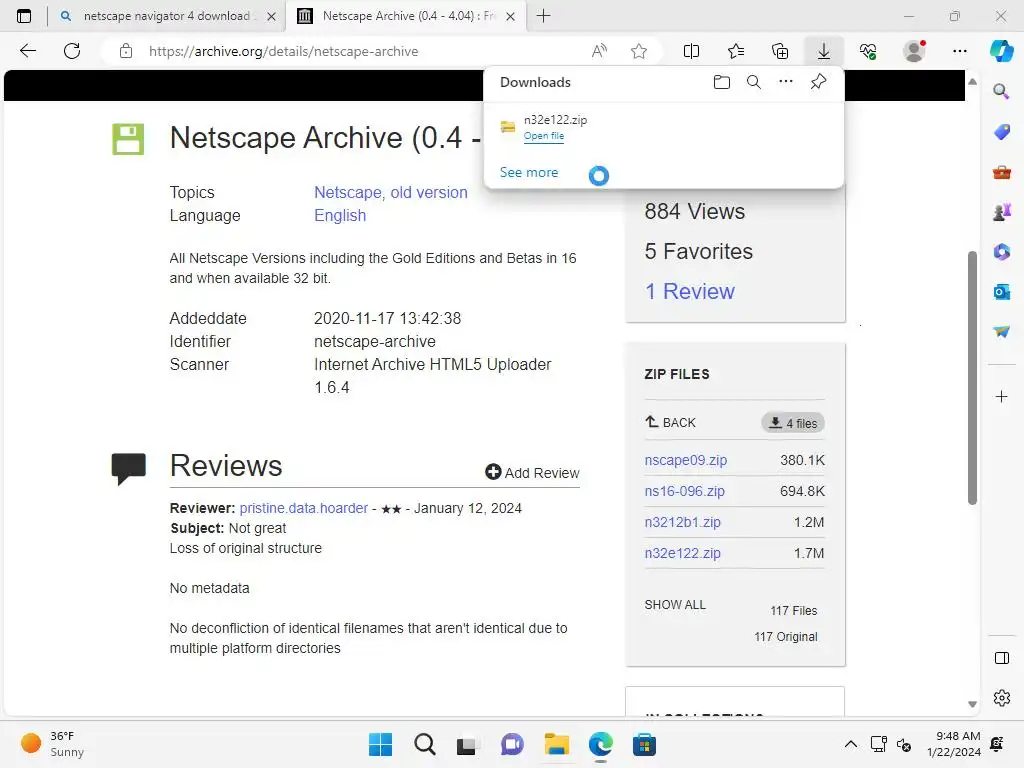Screen dimensions: 1024x768
Task: Open sidebar Search icon
Action: click(1001, 91)
